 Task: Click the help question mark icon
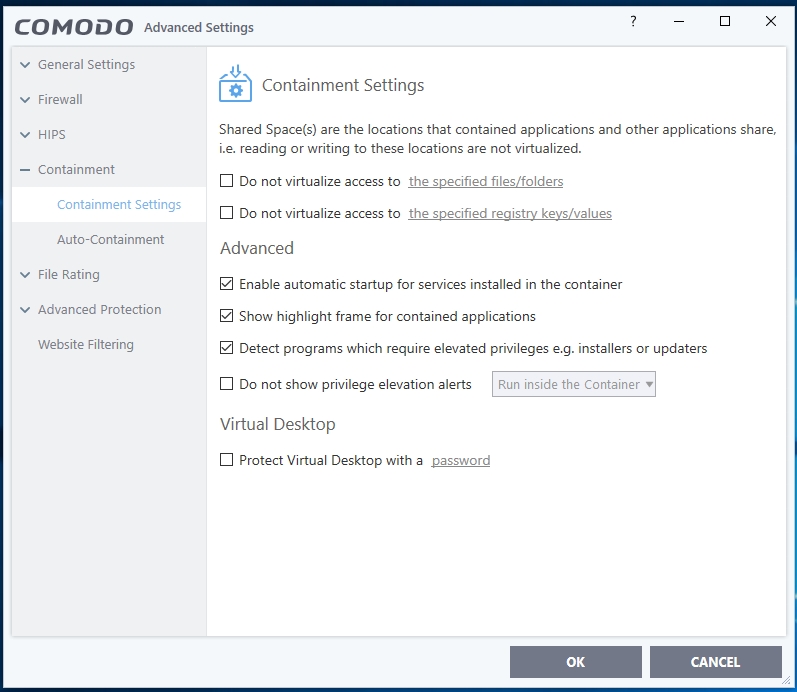[x=633, y=22]
